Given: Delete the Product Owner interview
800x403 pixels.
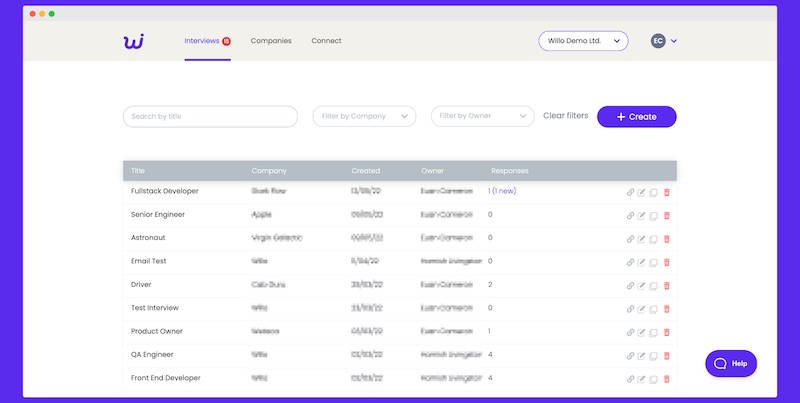Looking at the screenshot, I should 666,333.
